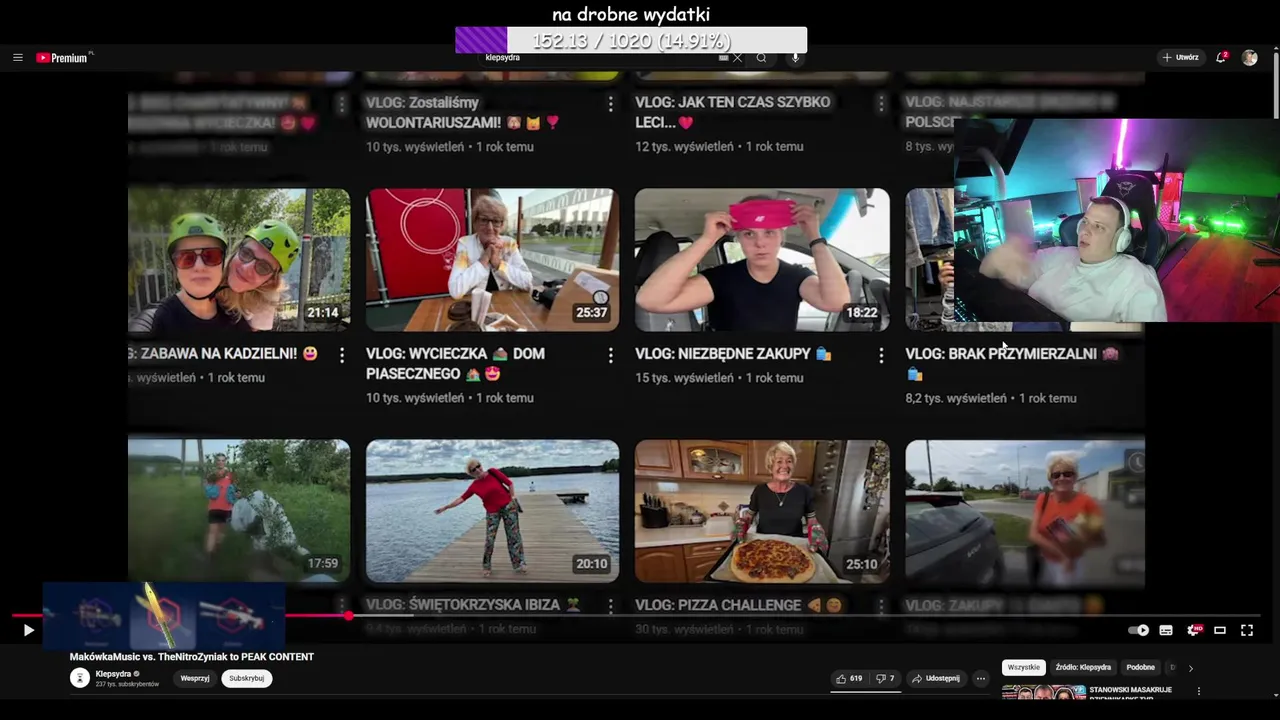
Task: Open the thumbnail with 25:37 duration
Action: (492, 259)
